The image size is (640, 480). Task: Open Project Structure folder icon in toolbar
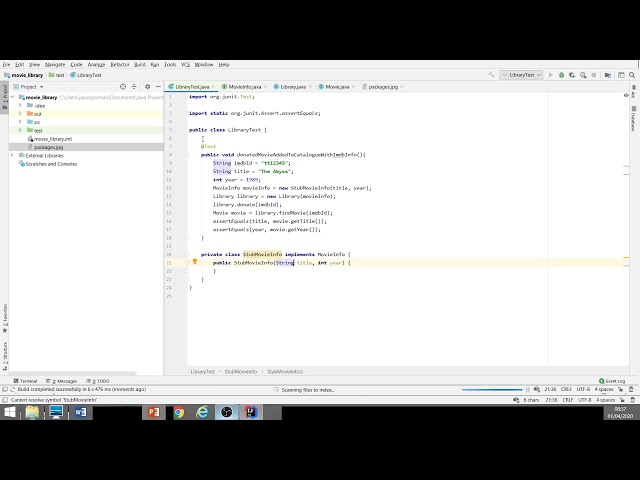(x=608, y=75)
